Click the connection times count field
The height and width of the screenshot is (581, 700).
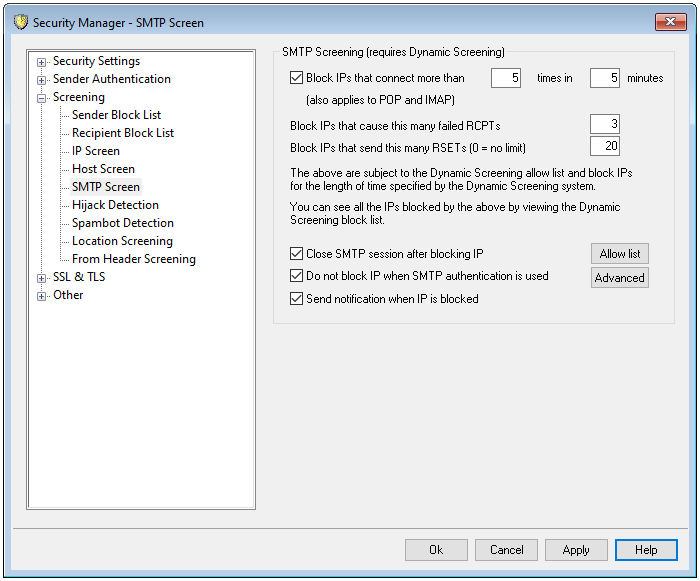[506, 78]
